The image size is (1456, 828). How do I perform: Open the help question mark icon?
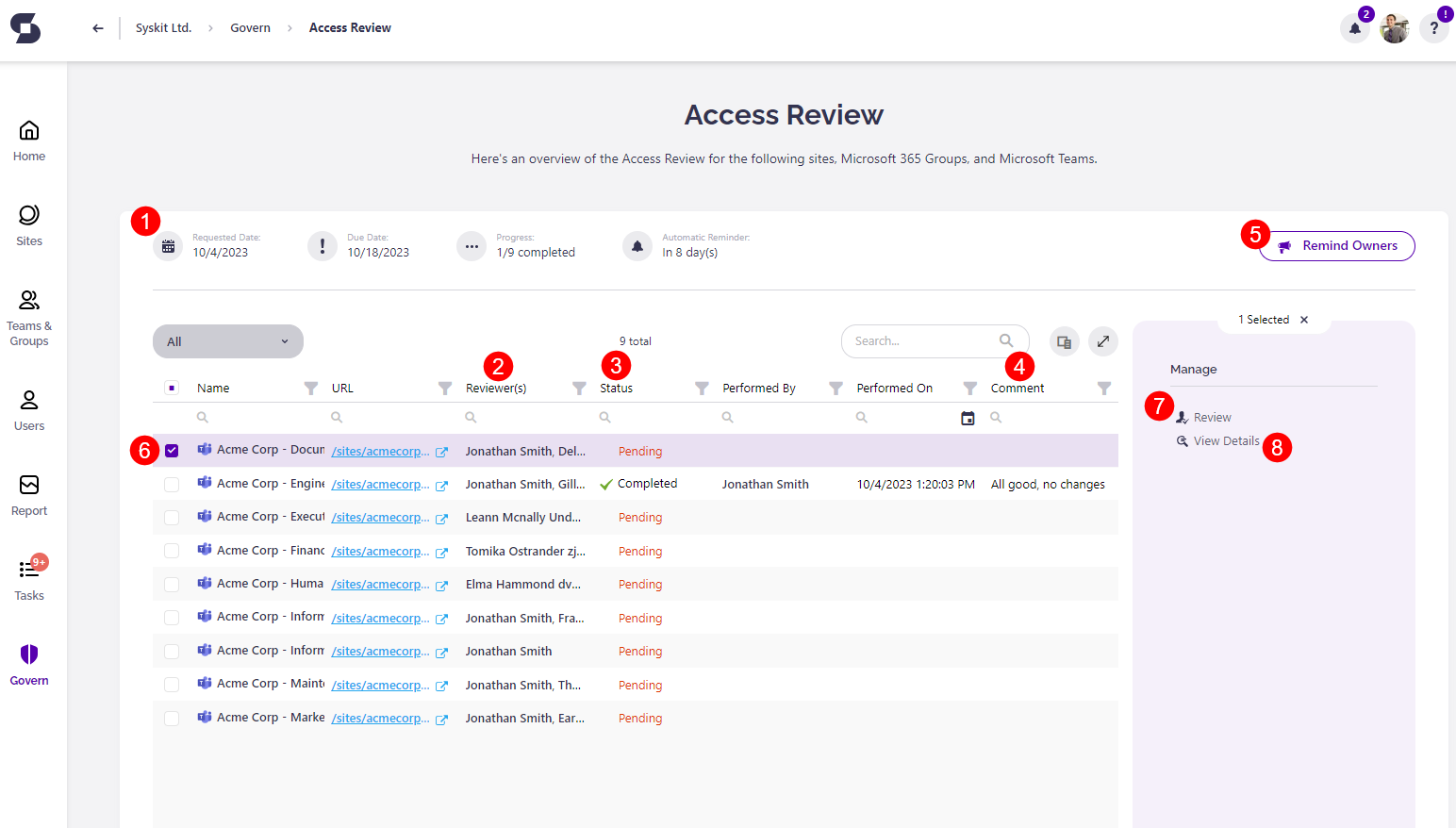pos(1432,28)
